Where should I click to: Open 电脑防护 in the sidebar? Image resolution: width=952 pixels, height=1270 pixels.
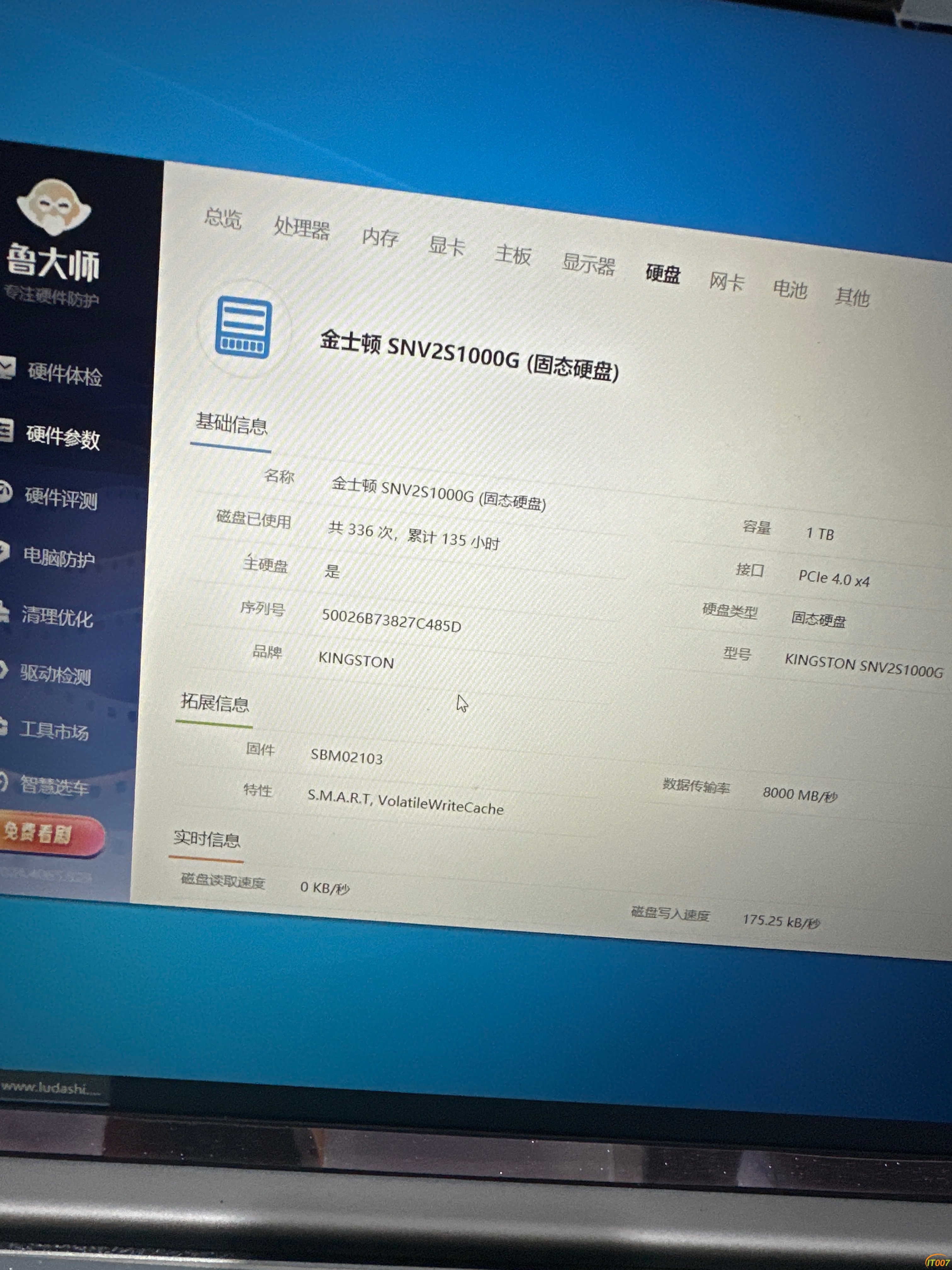(59, 558)
